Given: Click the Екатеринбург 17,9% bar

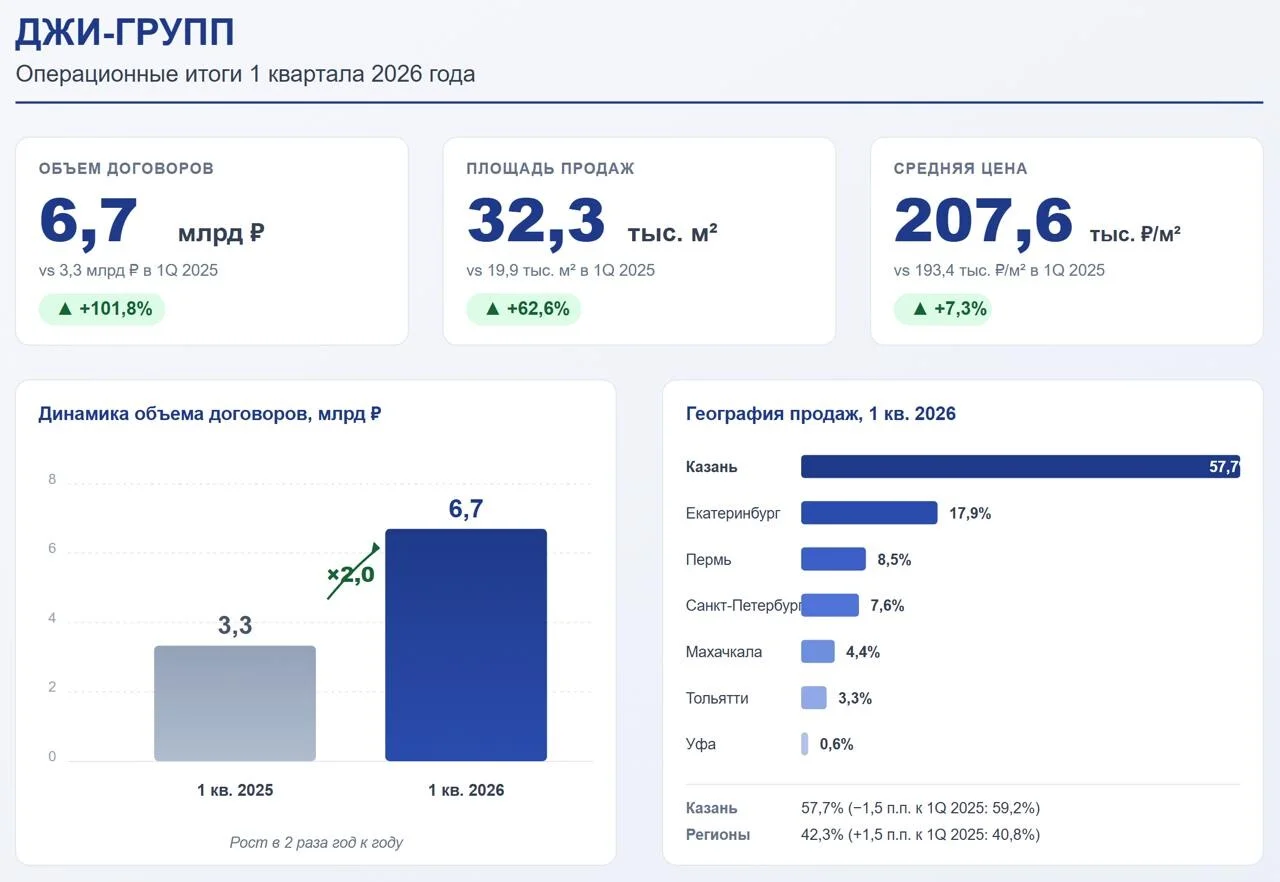Looking at the screenshot, I should (869, 513).
